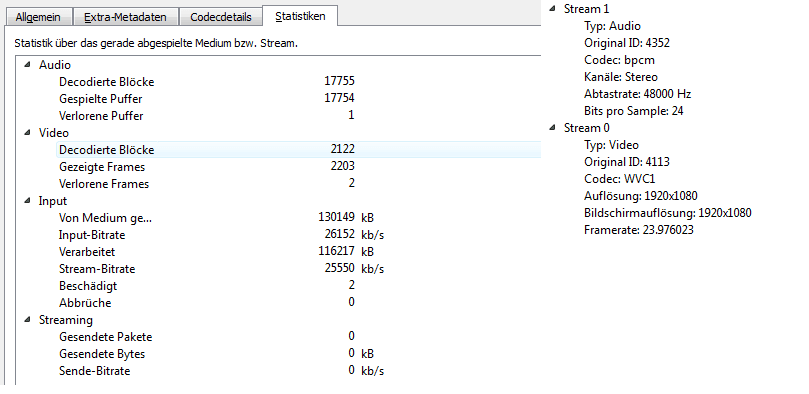Select the Codec: WVC1 entry
This screenshot has width=809, height=394.
pyautogui.click(x=620, y=179)
